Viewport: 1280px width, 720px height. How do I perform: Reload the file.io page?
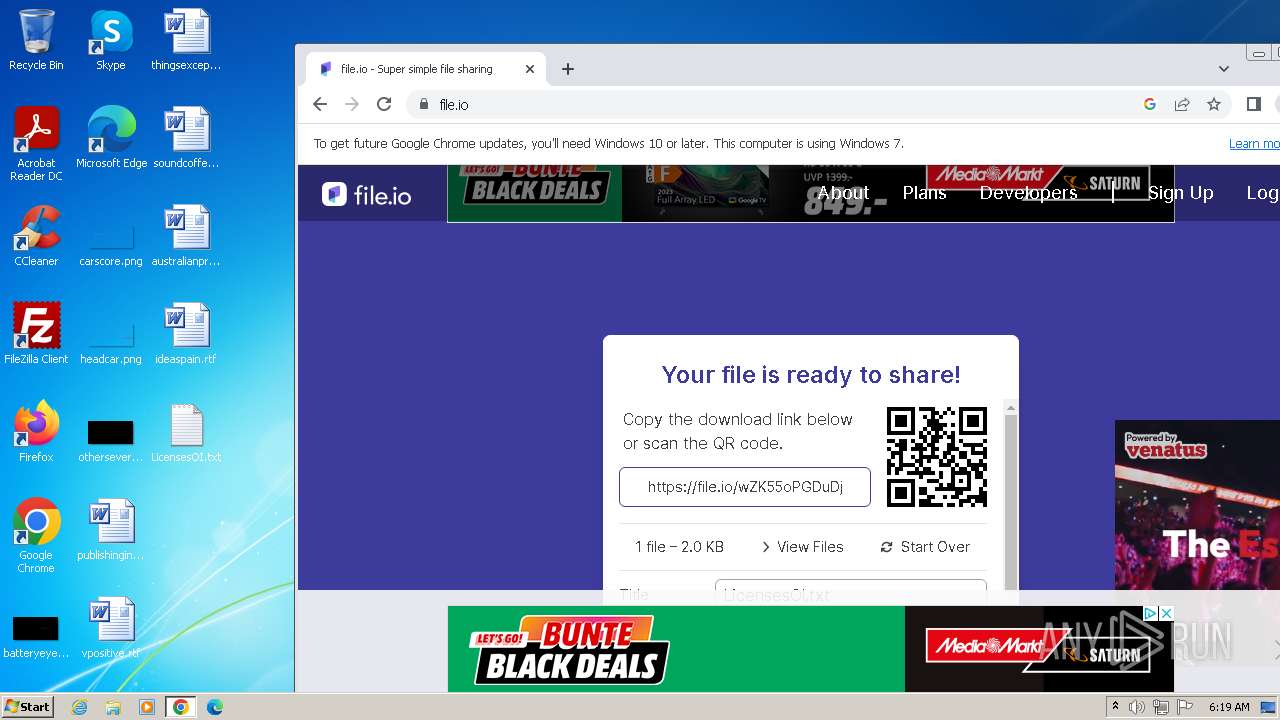pos(384,104)
